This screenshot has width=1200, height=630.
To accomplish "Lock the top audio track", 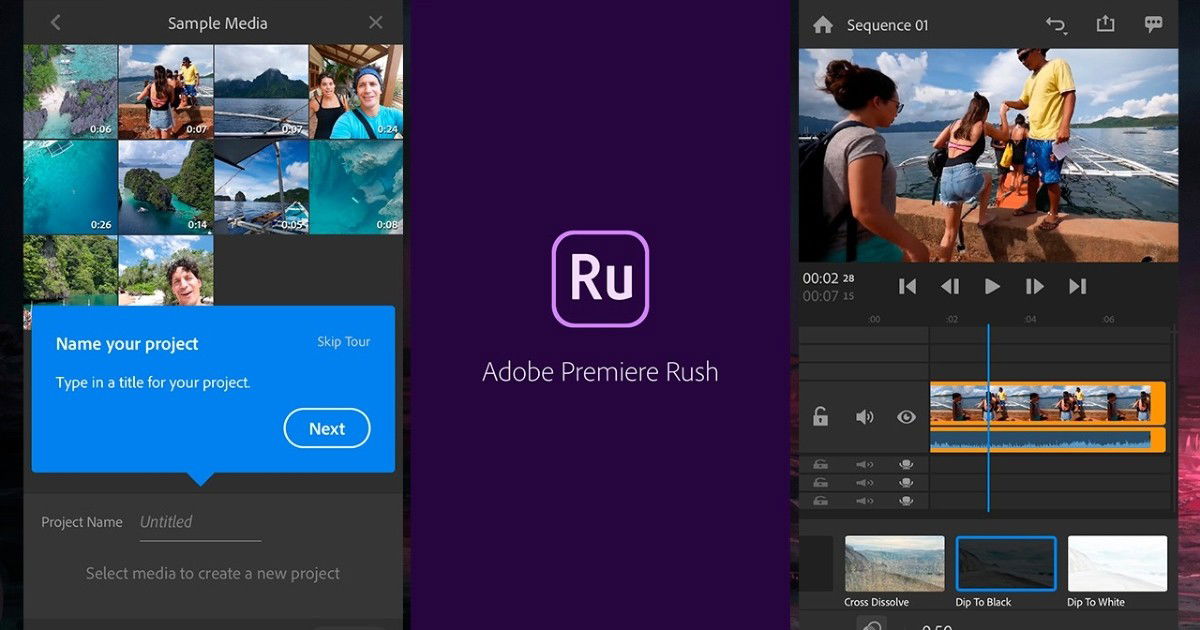I will point(820,464).
